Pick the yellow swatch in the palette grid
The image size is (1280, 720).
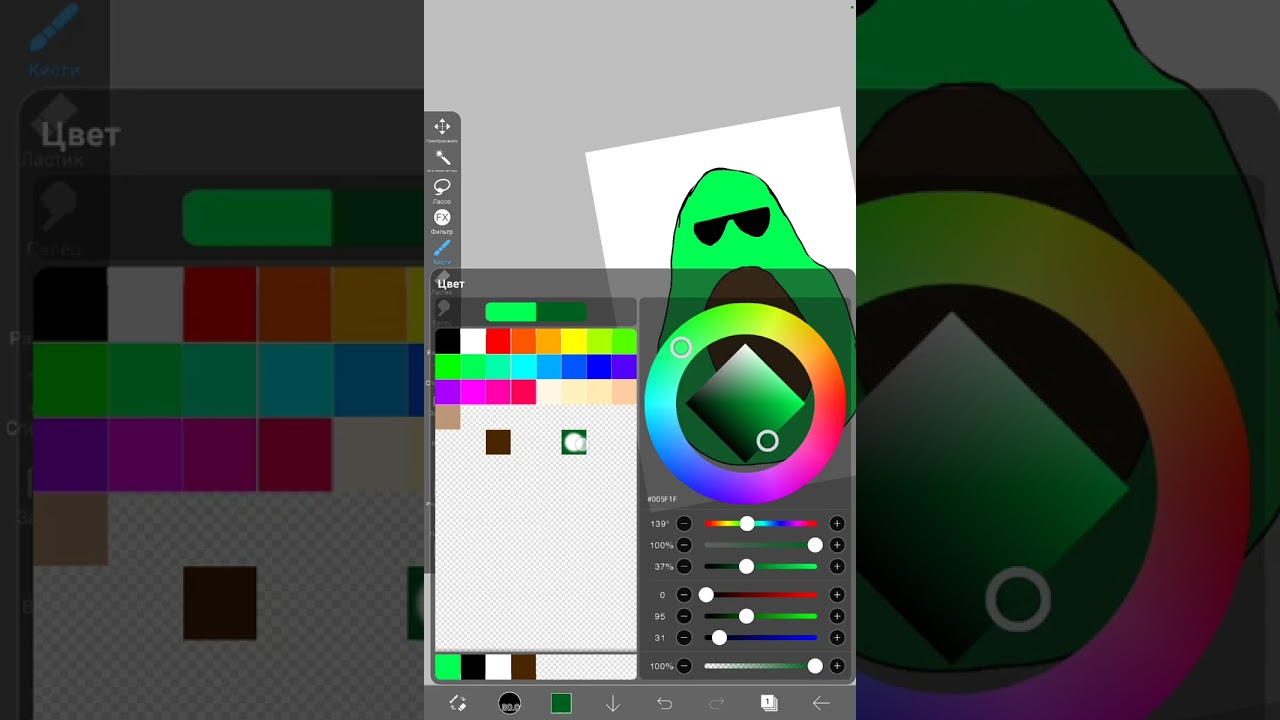[573, 341]
